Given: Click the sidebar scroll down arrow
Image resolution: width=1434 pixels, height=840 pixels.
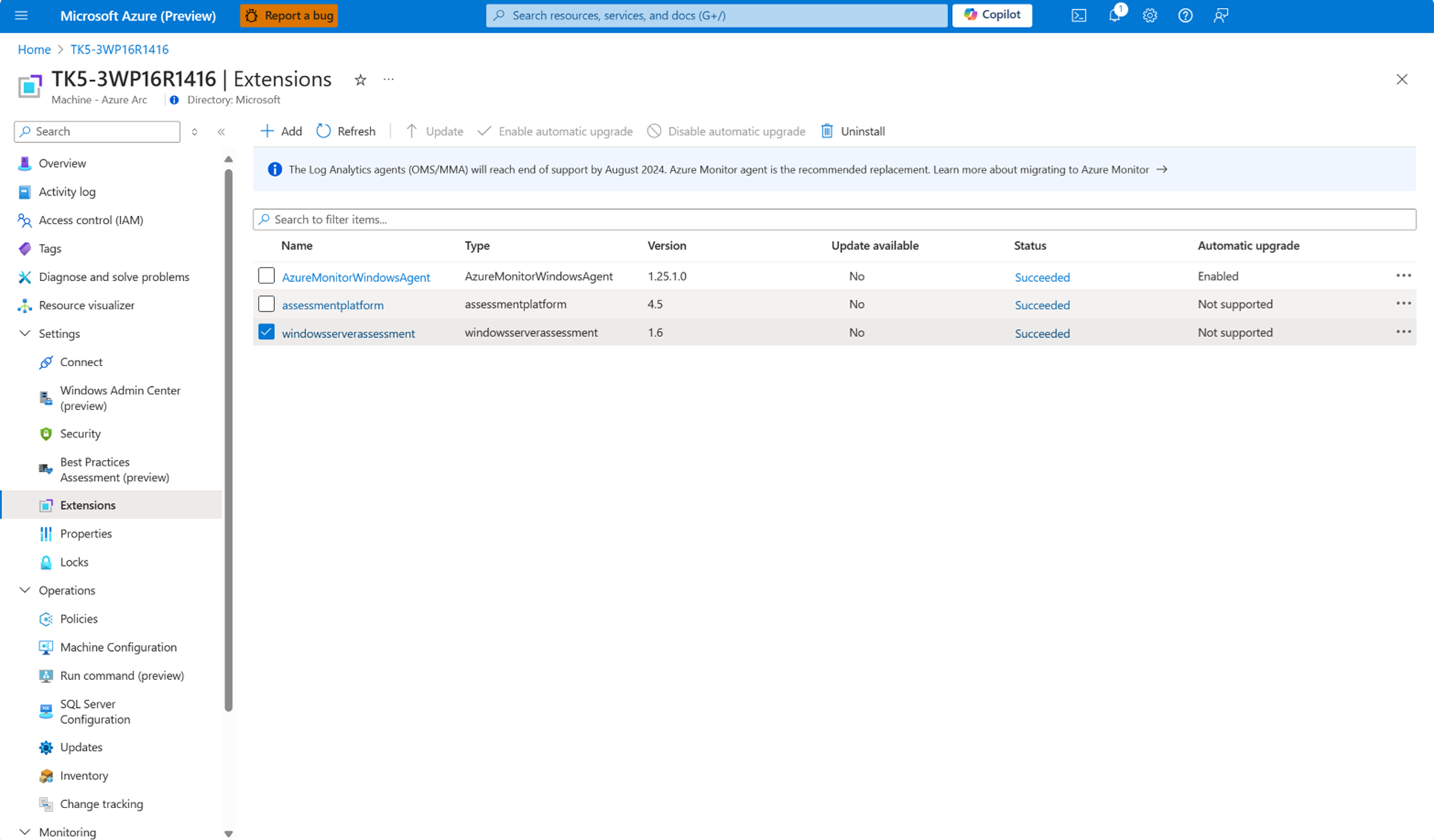Looking at the screenshot, I should [228, 834].
